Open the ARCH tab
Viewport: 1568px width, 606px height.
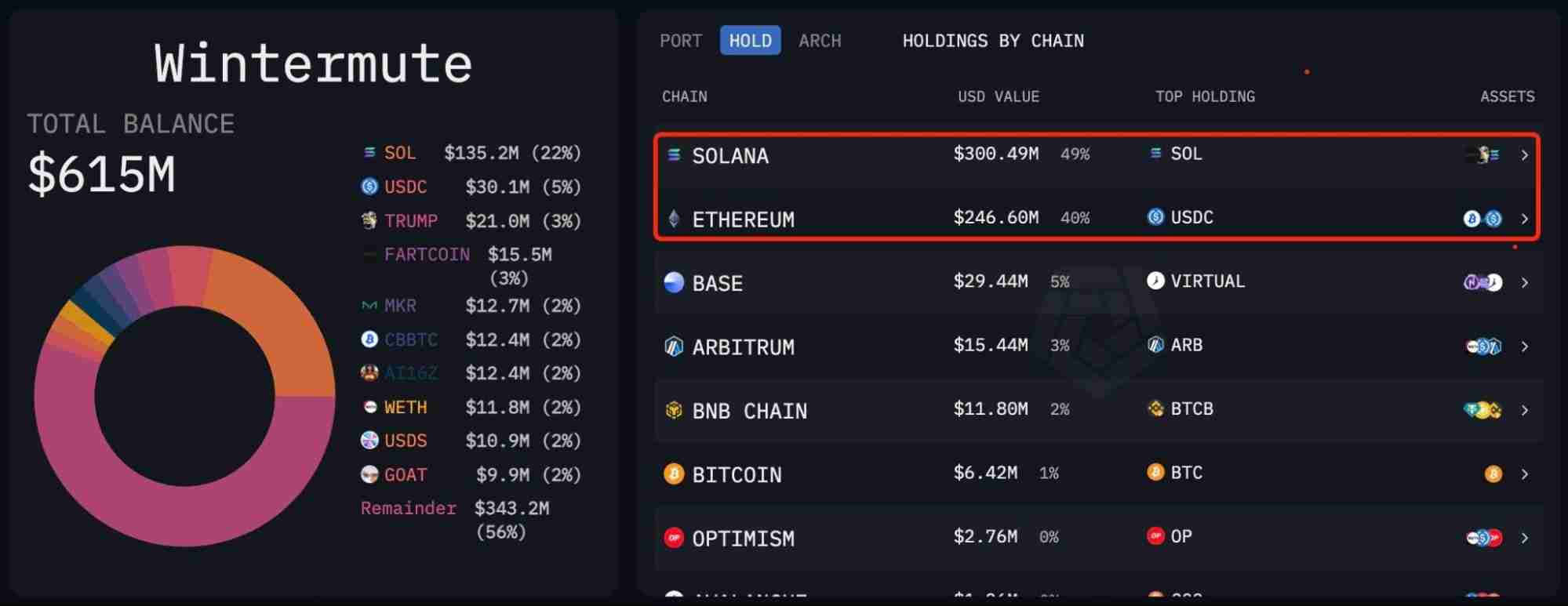[820, 41]
